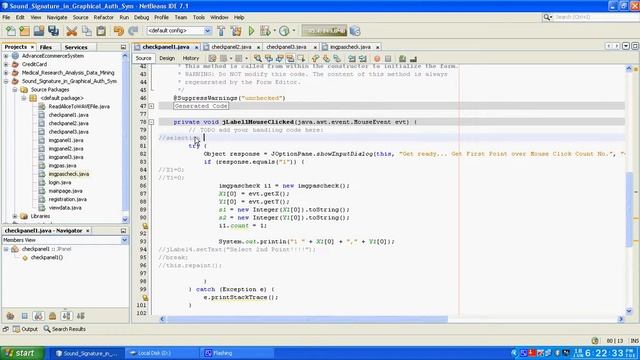Select imgpascheck.java in Projects tree
This screenshot has height=360, width=640.
pyautogui.click(x=68, y=174)
